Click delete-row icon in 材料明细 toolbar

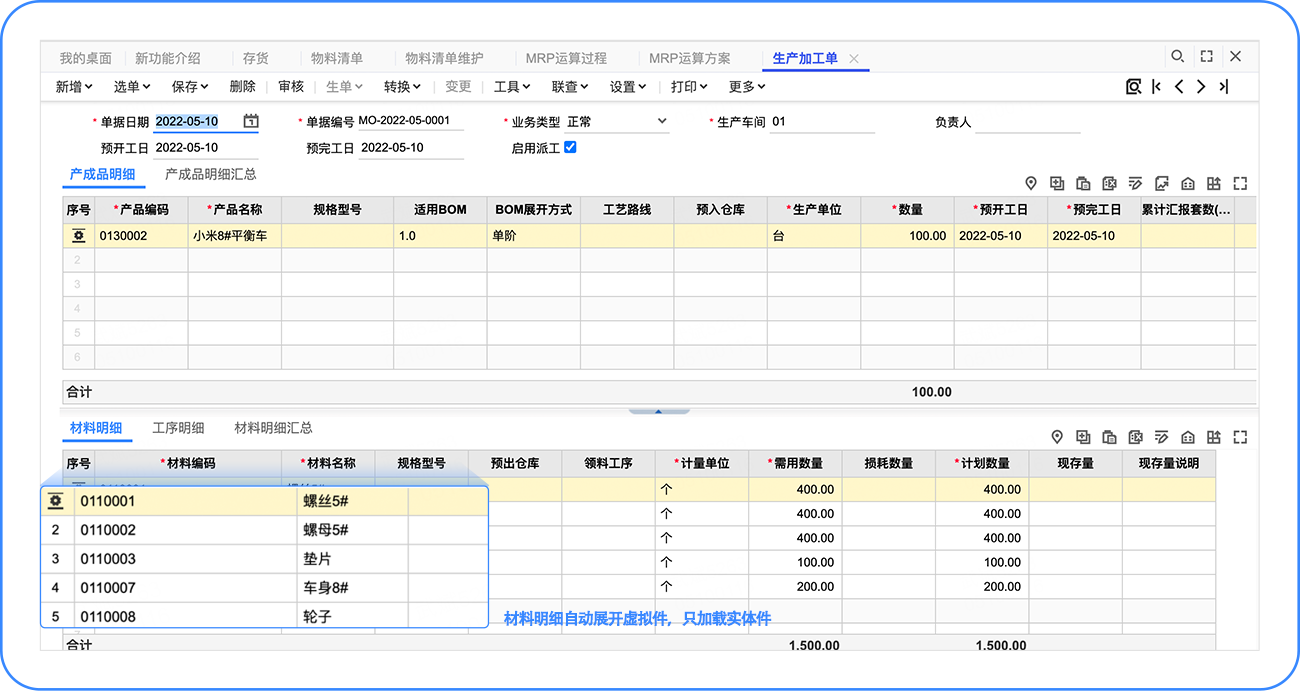pyautogui.click(x=1135, y=437)
